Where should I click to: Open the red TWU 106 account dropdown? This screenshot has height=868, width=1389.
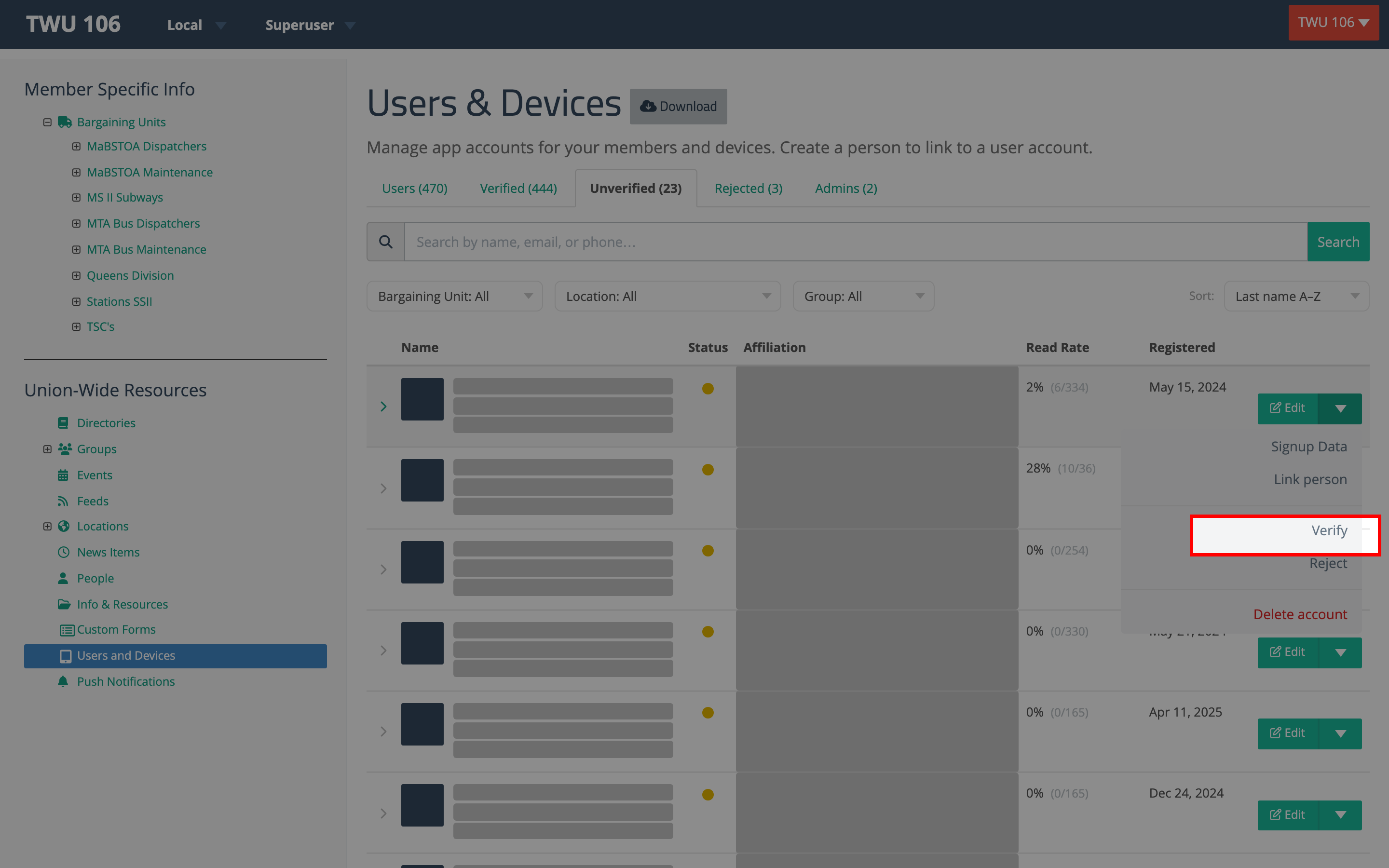(1334, 22)
